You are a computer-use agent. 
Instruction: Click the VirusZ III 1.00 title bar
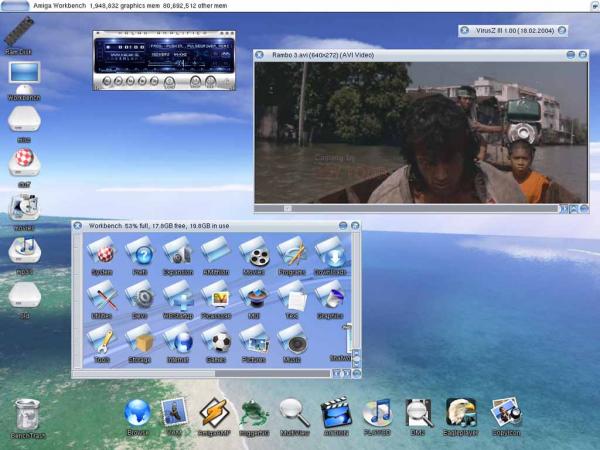515,31
